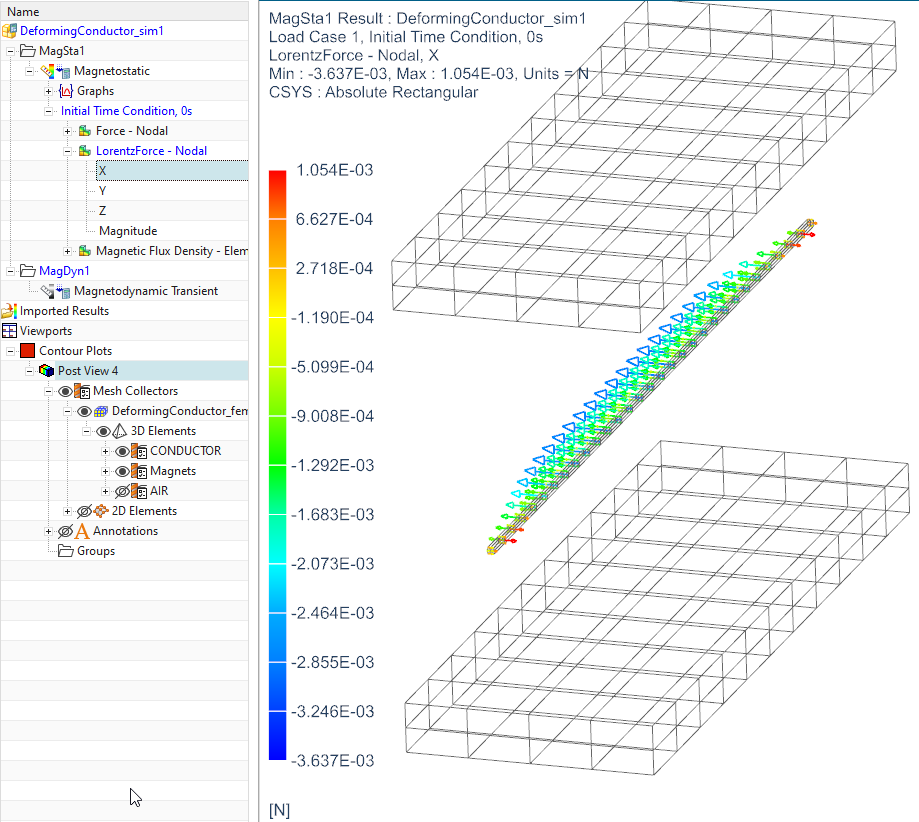Collapse the LorentzForce - Nodal node
Screen dimensions: 919x822
(x=67, y=151)
